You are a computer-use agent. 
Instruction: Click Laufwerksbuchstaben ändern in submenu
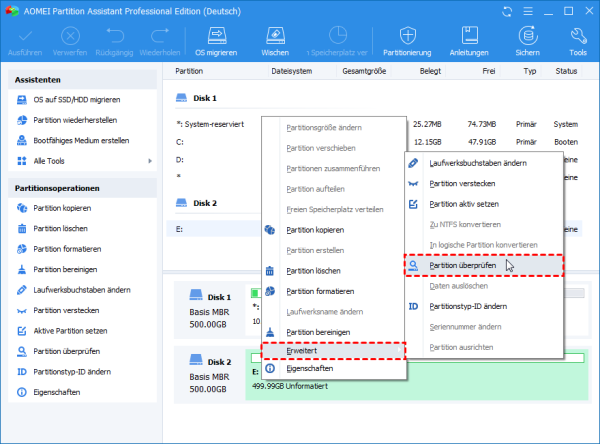pos(484,163)
